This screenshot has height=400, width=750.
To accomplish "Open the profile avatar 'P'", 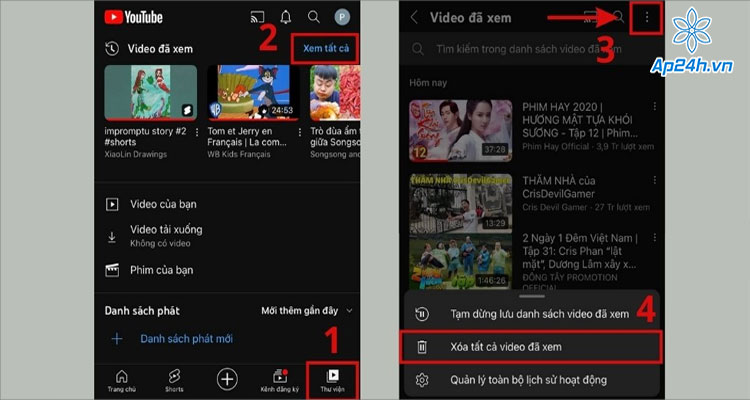I will [x=342, y=18].
